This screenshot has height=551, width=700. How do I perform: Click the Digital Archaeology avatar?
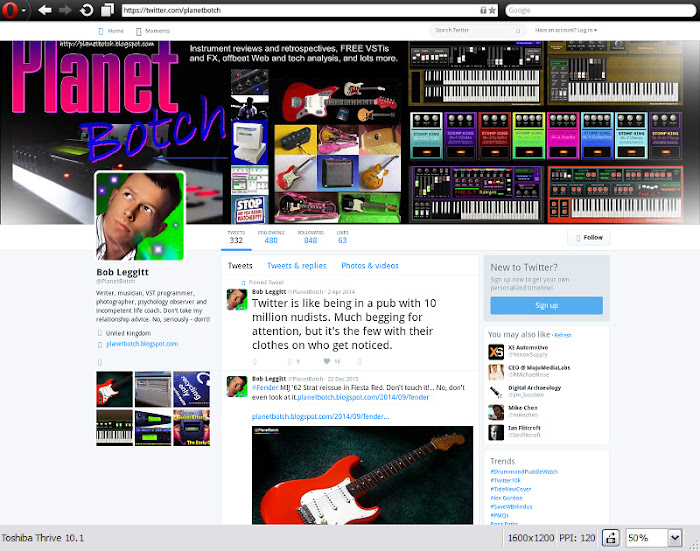496,392
